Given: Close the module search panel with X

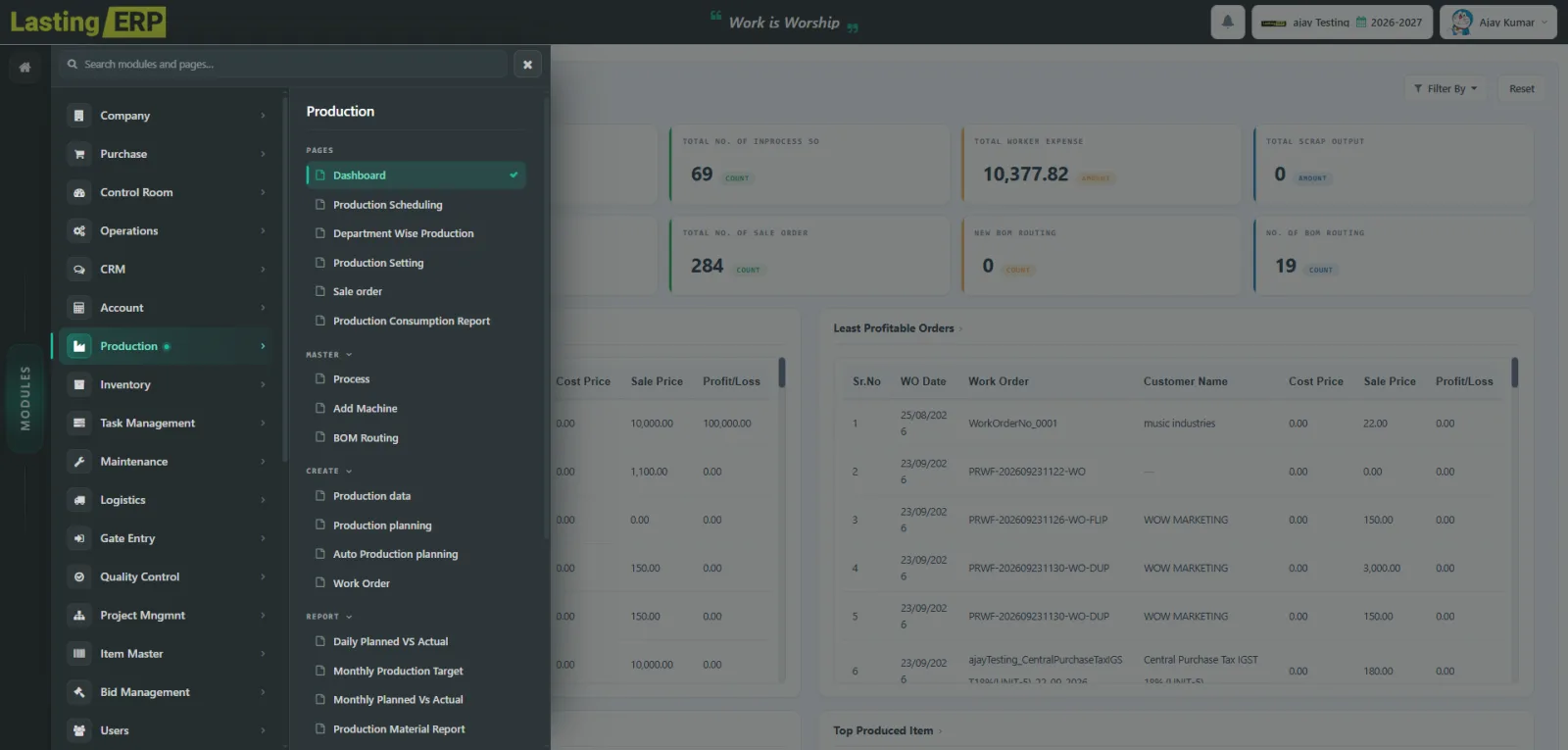Looking at the screenshot, I should coord(527,65).
